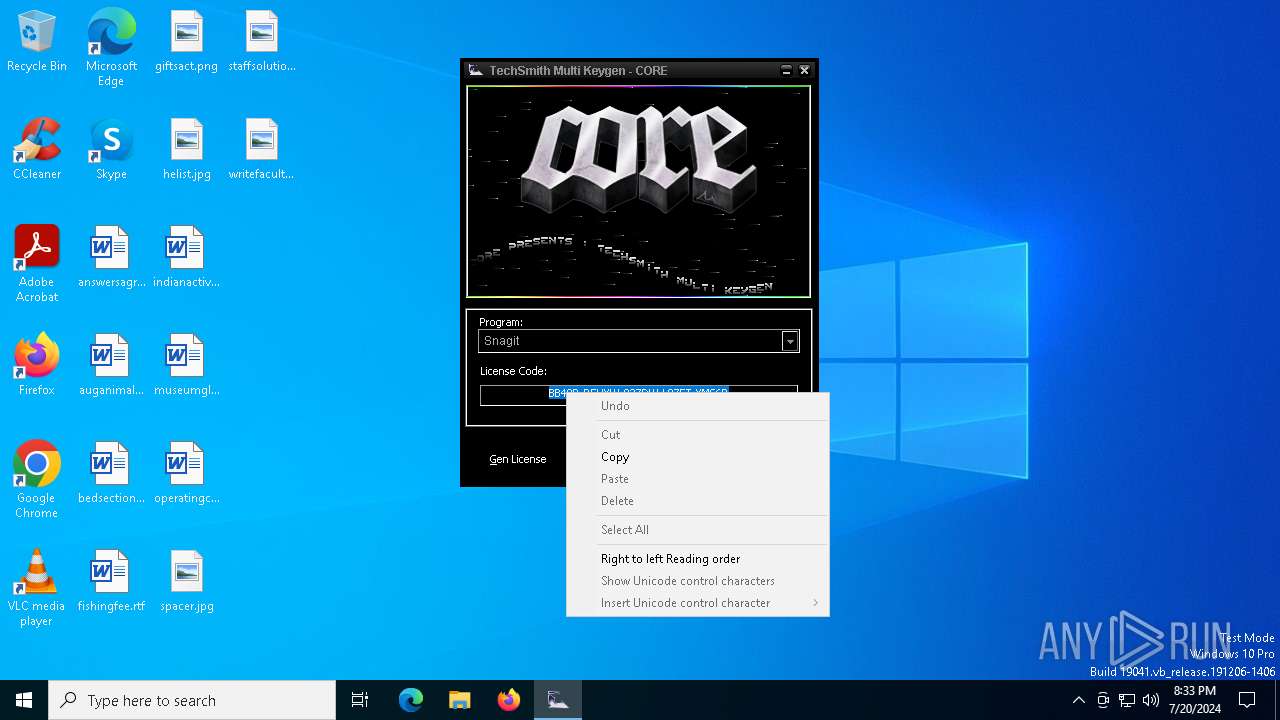Viewport: 1280px width, 720px height.
Task: Close the TechSmith Multi Keygen window
Action: point(804,70)
